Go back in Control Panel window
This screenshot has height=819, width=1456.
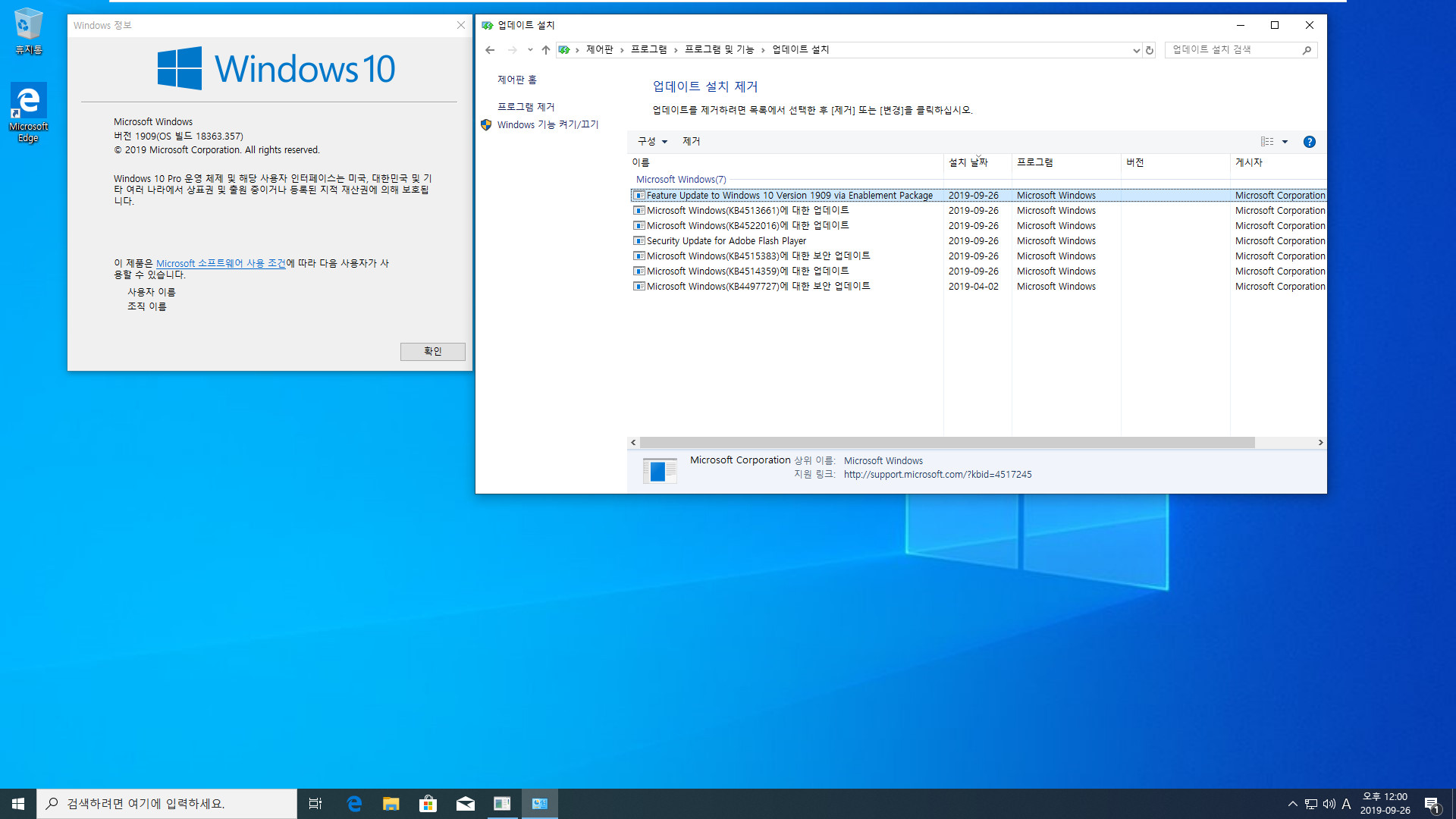point(490,50)
